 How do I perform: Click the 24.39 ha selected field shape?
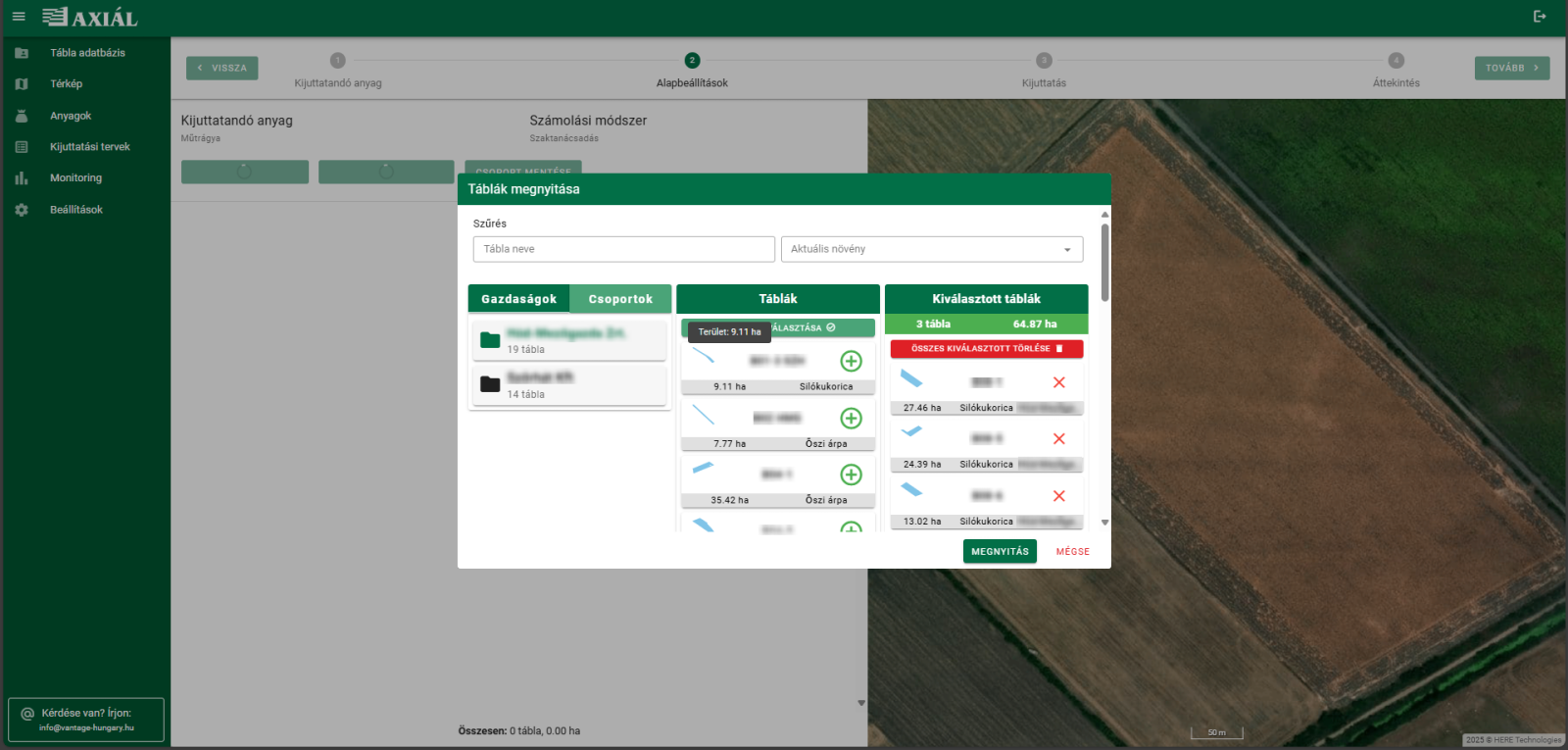pyautogui.click(x=911, y=431)
